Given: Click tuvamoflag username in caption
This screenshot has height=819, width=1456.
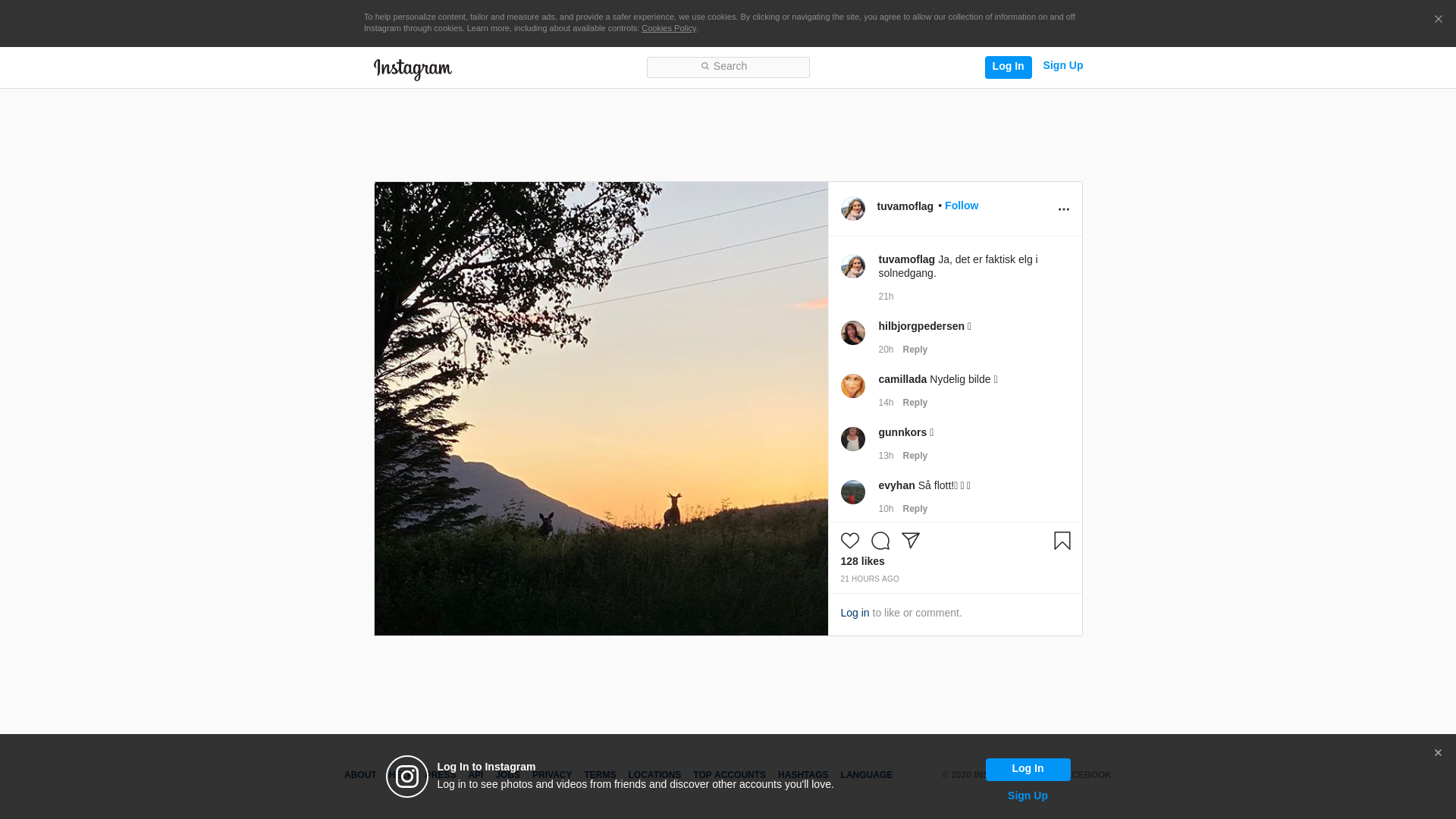Looking at the screenshot, I should (906, 259).
